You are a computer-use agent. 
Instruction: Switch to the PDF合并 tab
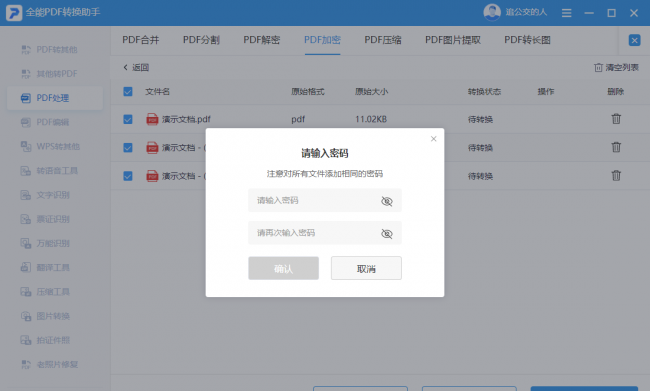tap(141, 40)
